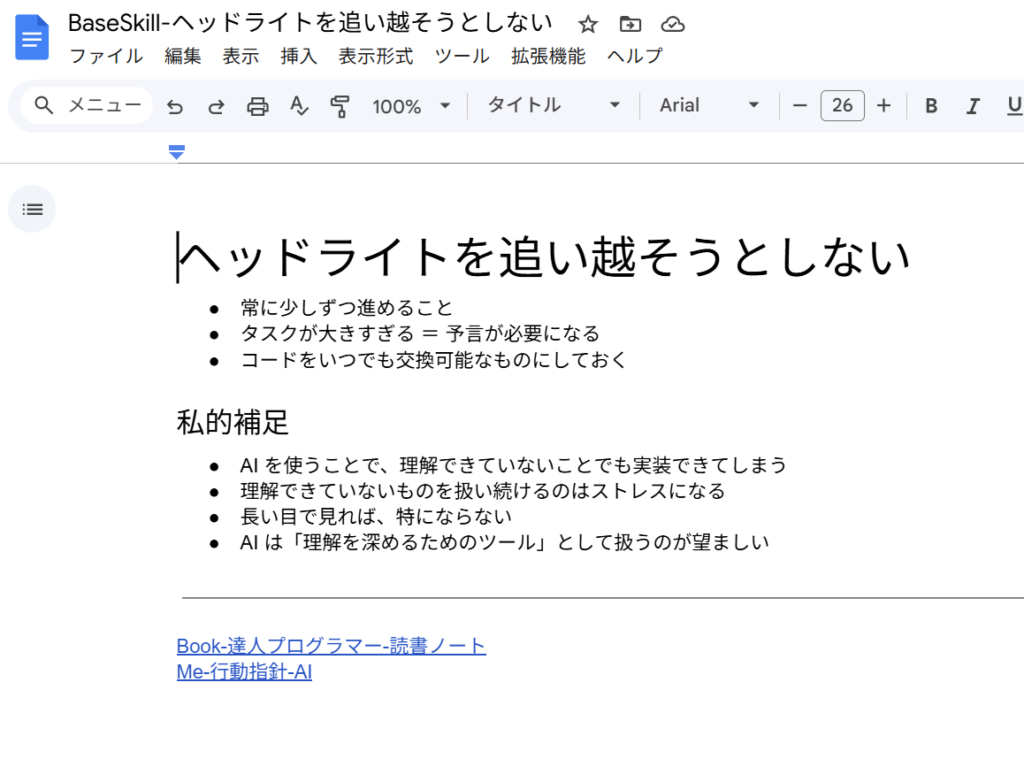1024x759 pixels.
Task: Show the document outline panel
Action: pyautogui.click(x=32, y=209)
